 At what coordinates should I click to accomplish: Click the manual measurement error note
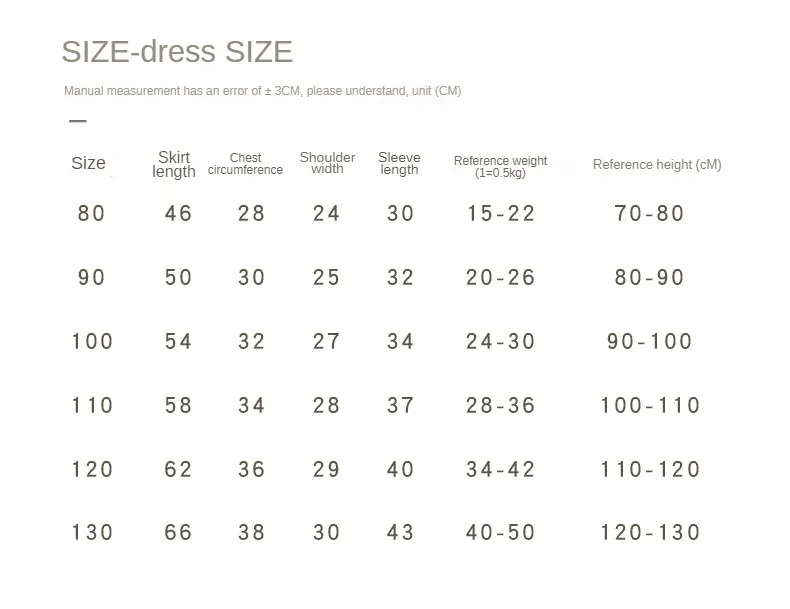point(262,91)
